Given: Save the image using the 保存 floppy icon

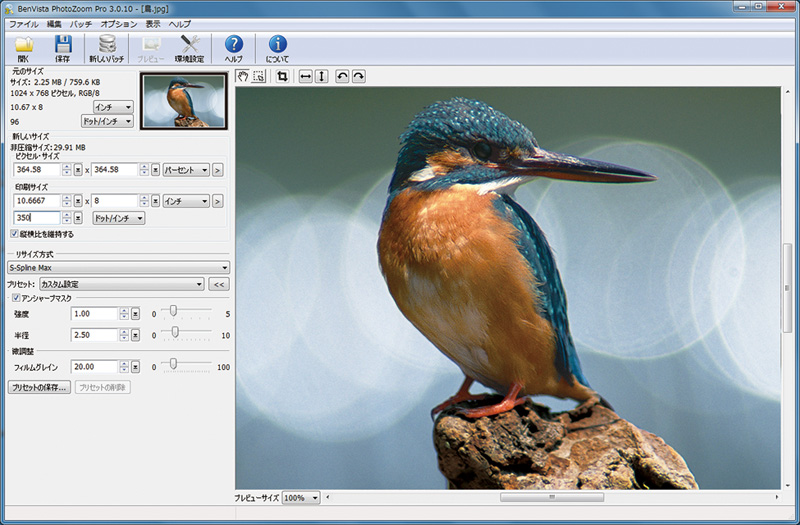Looking at the screenshot, I should click(63, 49).
